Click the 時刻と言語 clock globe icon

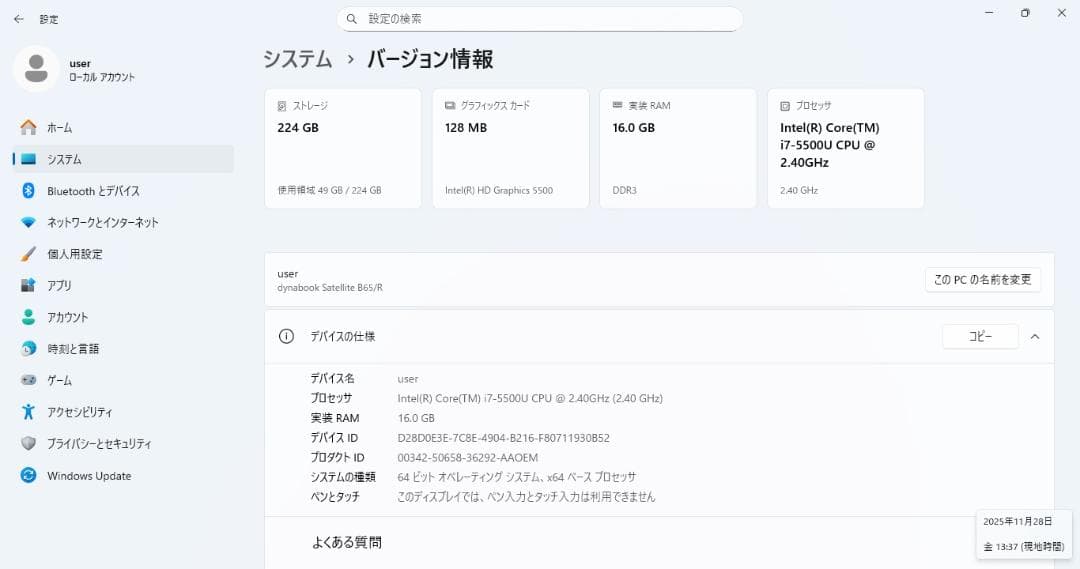(28, 349)
